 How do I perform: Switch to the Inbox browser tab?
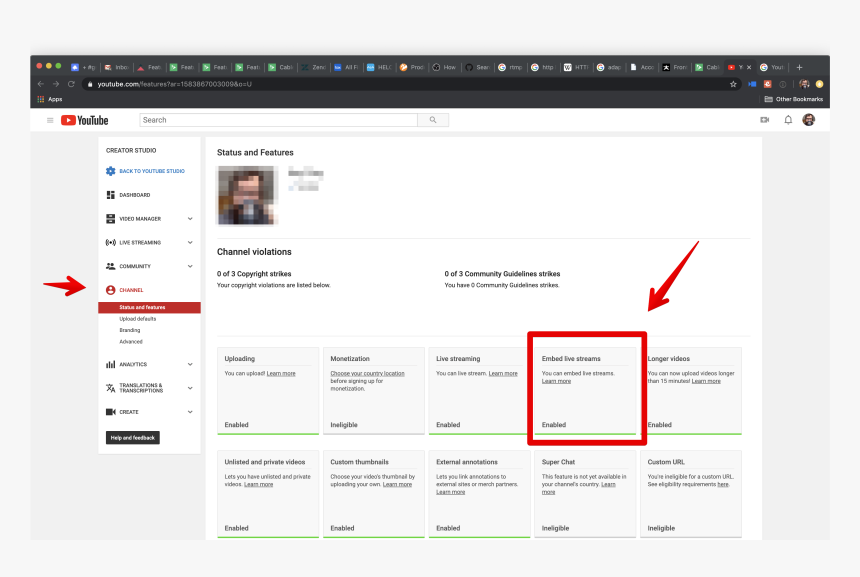(116, 67)
